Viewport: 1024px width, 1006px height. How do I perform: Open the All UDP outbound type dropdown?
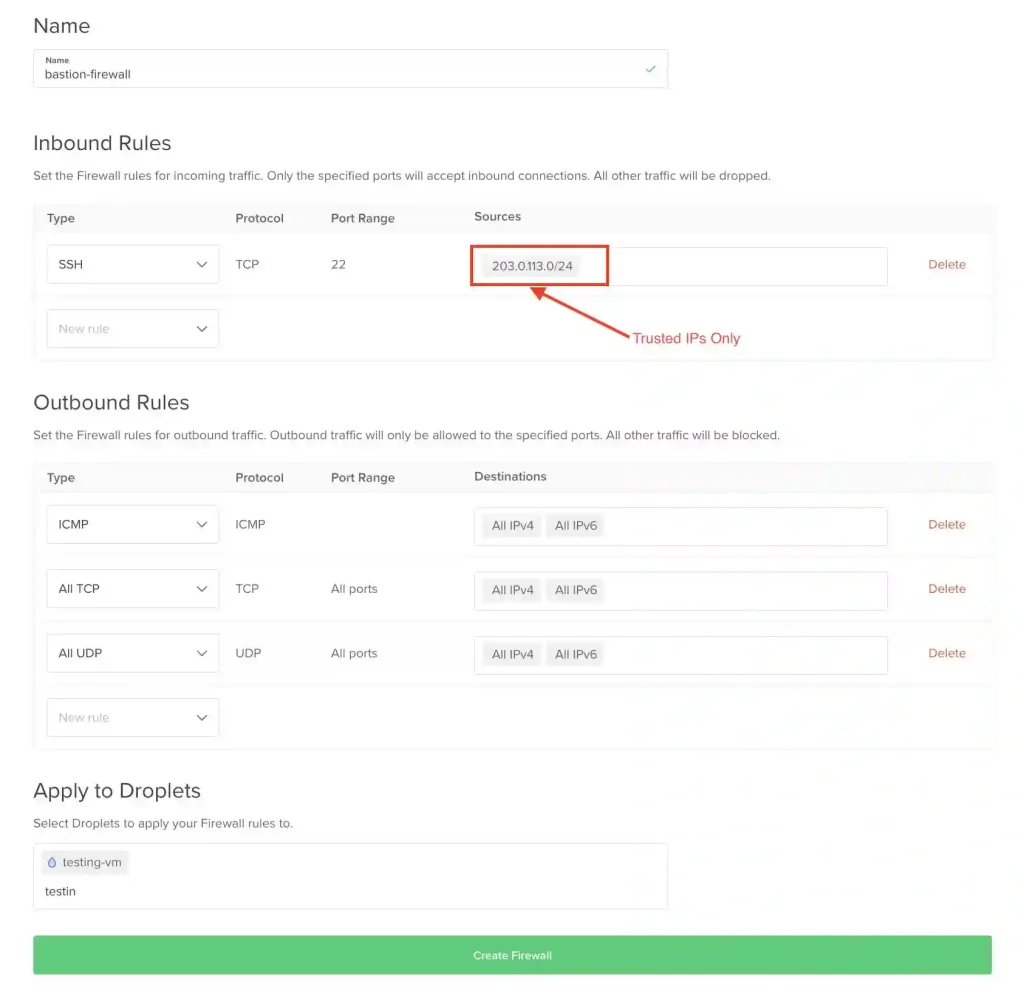click(x=133, y=653)
